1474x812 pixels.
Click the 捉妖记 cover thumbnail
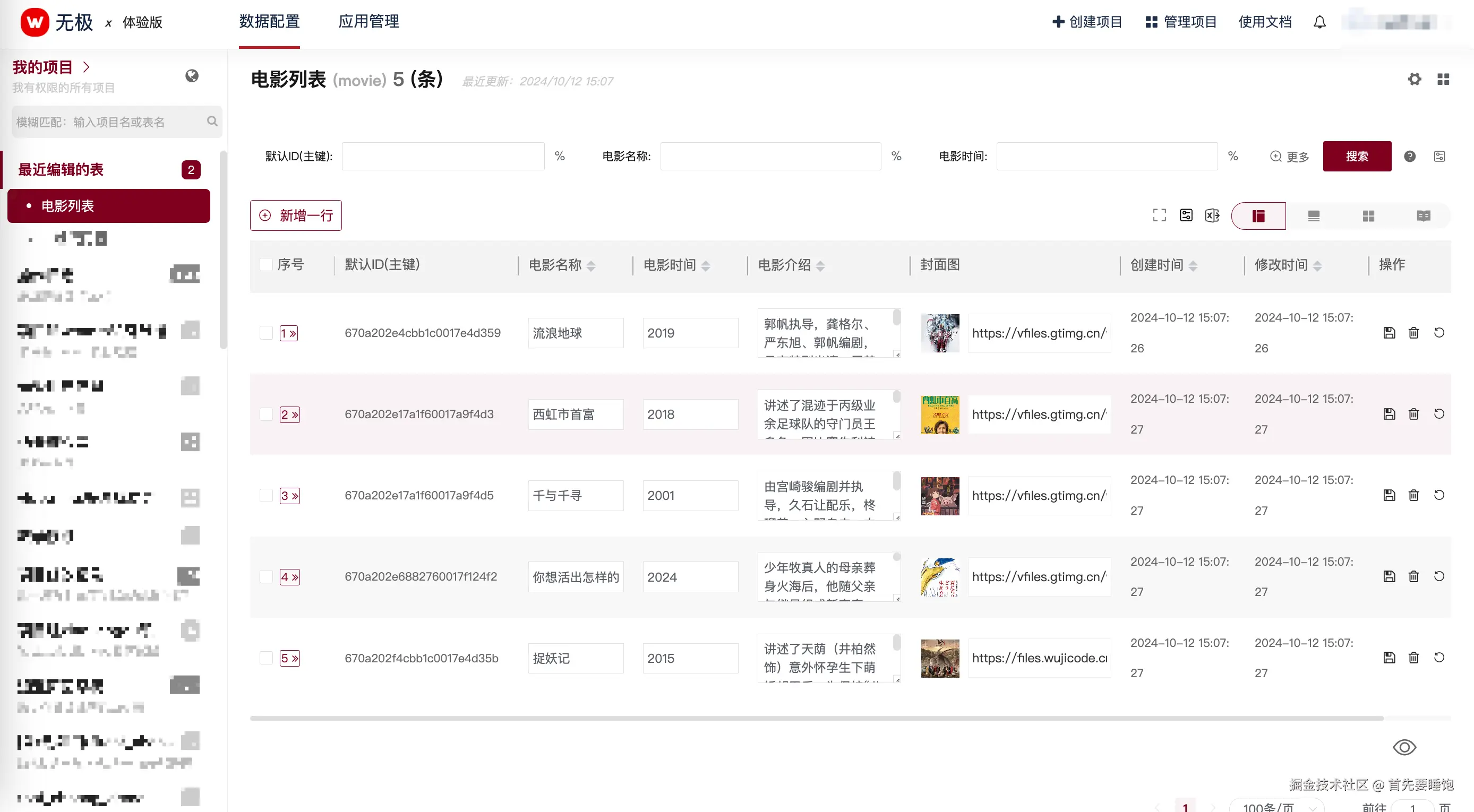(x=939, y=658)
